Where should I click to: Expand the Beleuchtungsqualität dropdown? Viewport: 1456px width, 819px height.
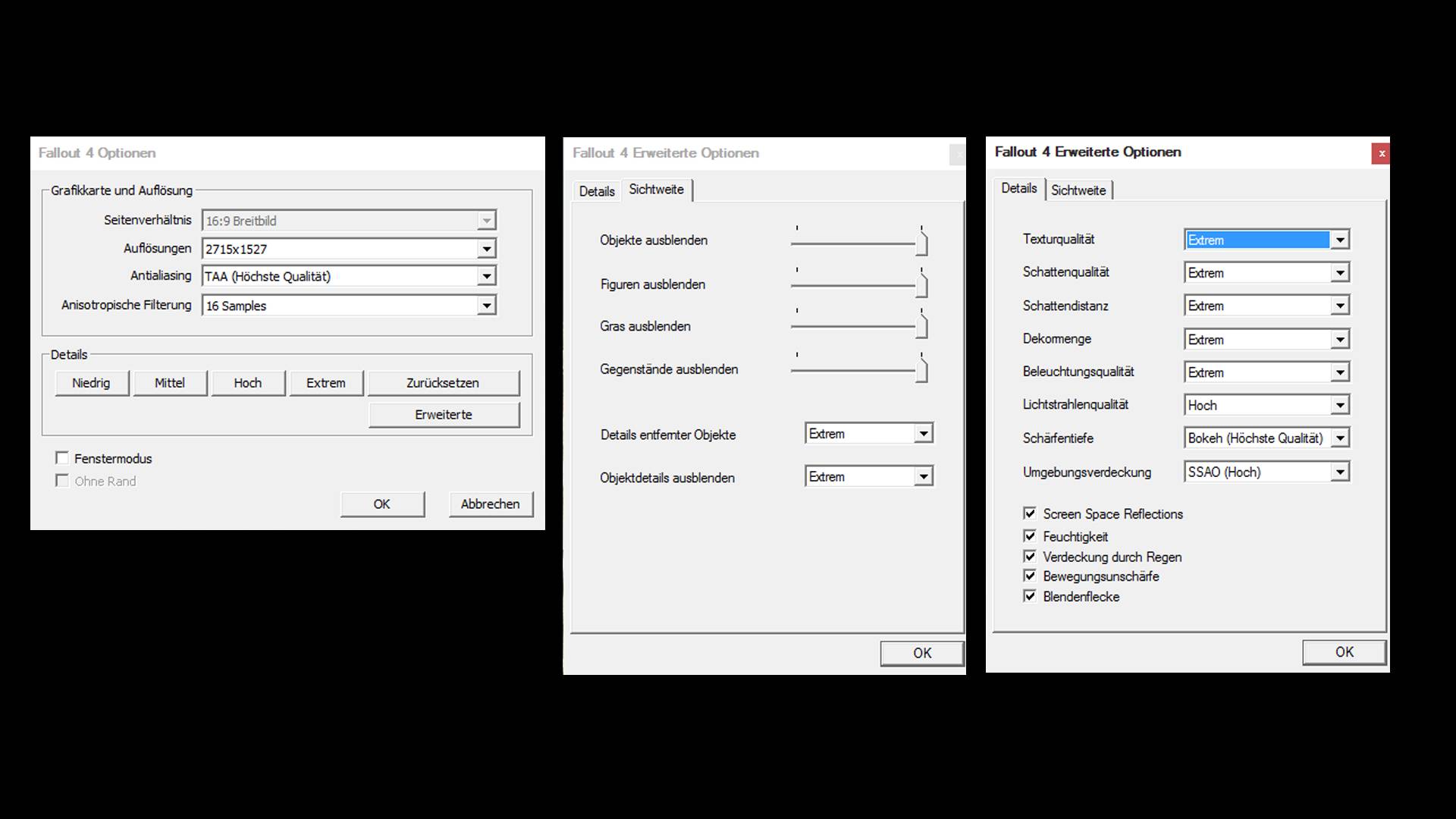[1266, 372]
